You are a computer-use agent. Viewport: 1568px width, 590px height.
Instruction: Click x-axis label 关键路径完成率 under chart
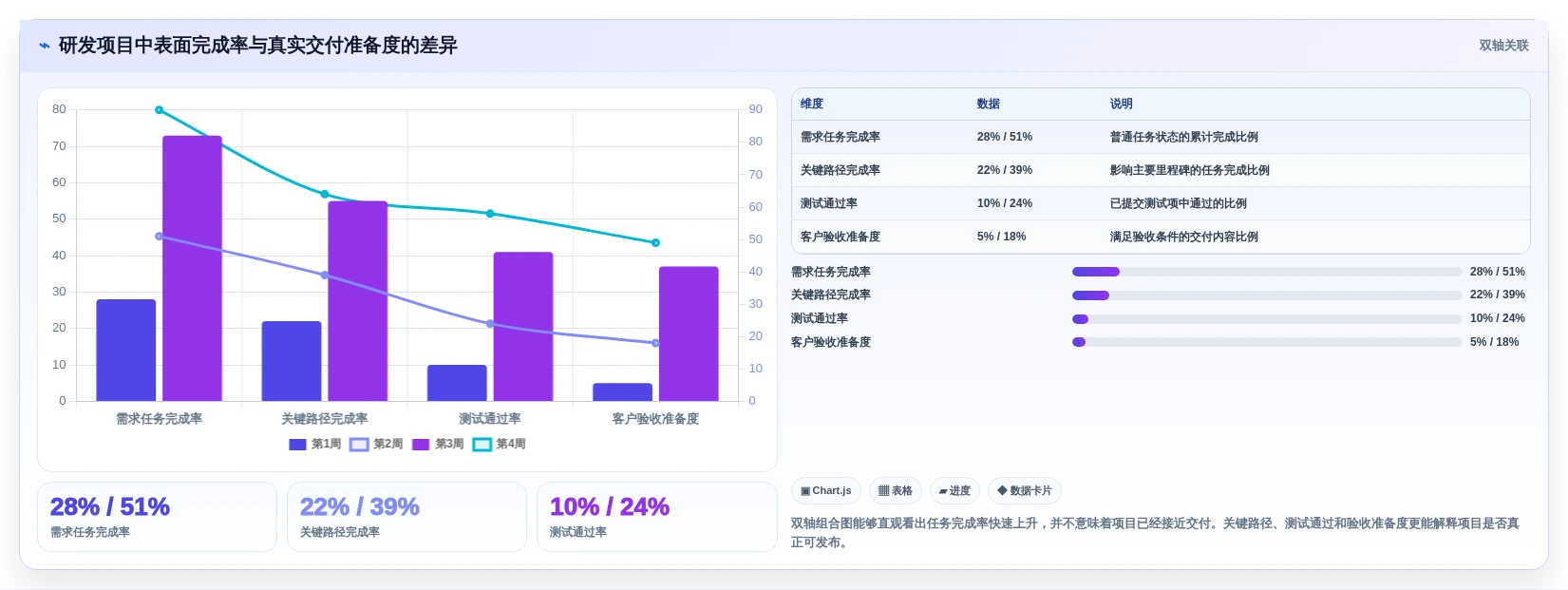click(325, 419)
